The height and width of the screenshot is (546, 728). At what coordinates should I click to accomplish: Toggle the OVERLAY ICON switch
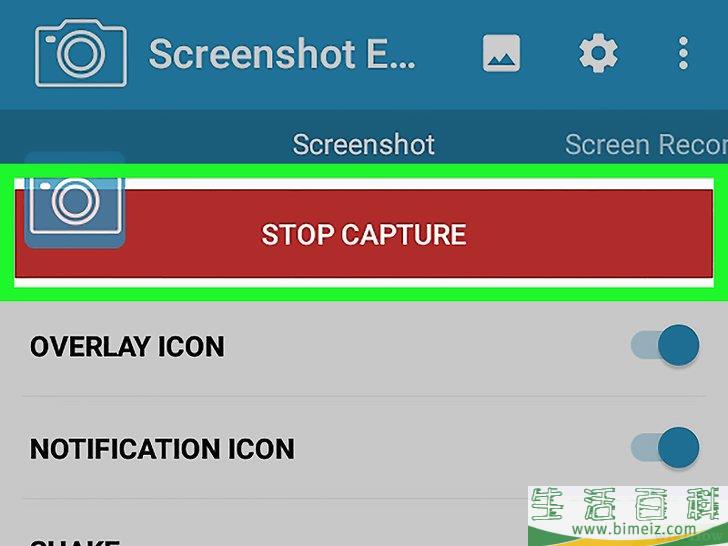coord(665,345)
